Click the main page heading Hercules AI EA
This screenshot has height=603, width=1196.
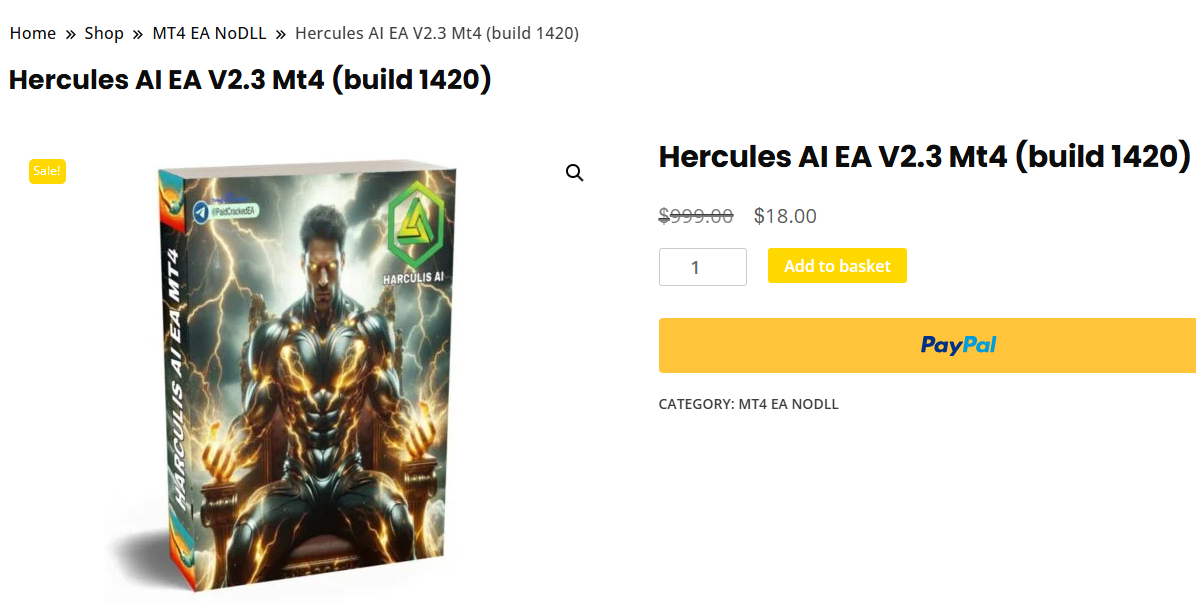click(x=249, y=79)
